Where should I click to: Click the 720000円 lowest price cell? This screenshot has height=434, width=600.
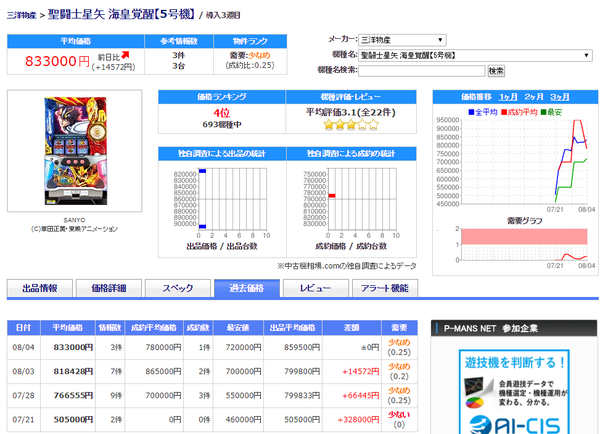238,348
